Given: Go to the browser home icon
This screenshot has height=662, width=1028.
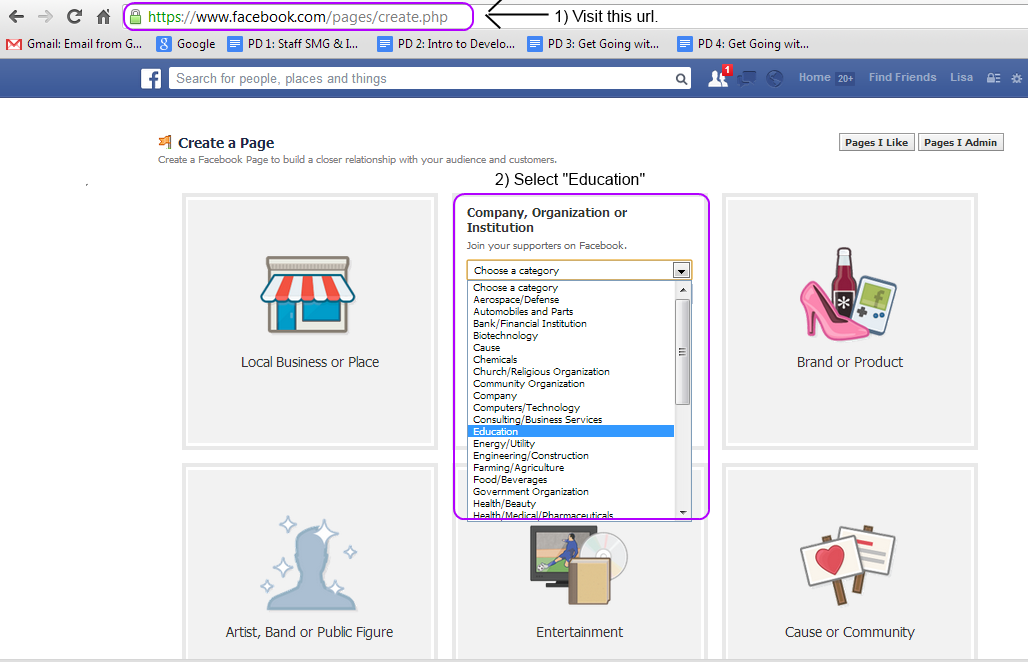Looking at the screenshot, I should tap(103, 16).
